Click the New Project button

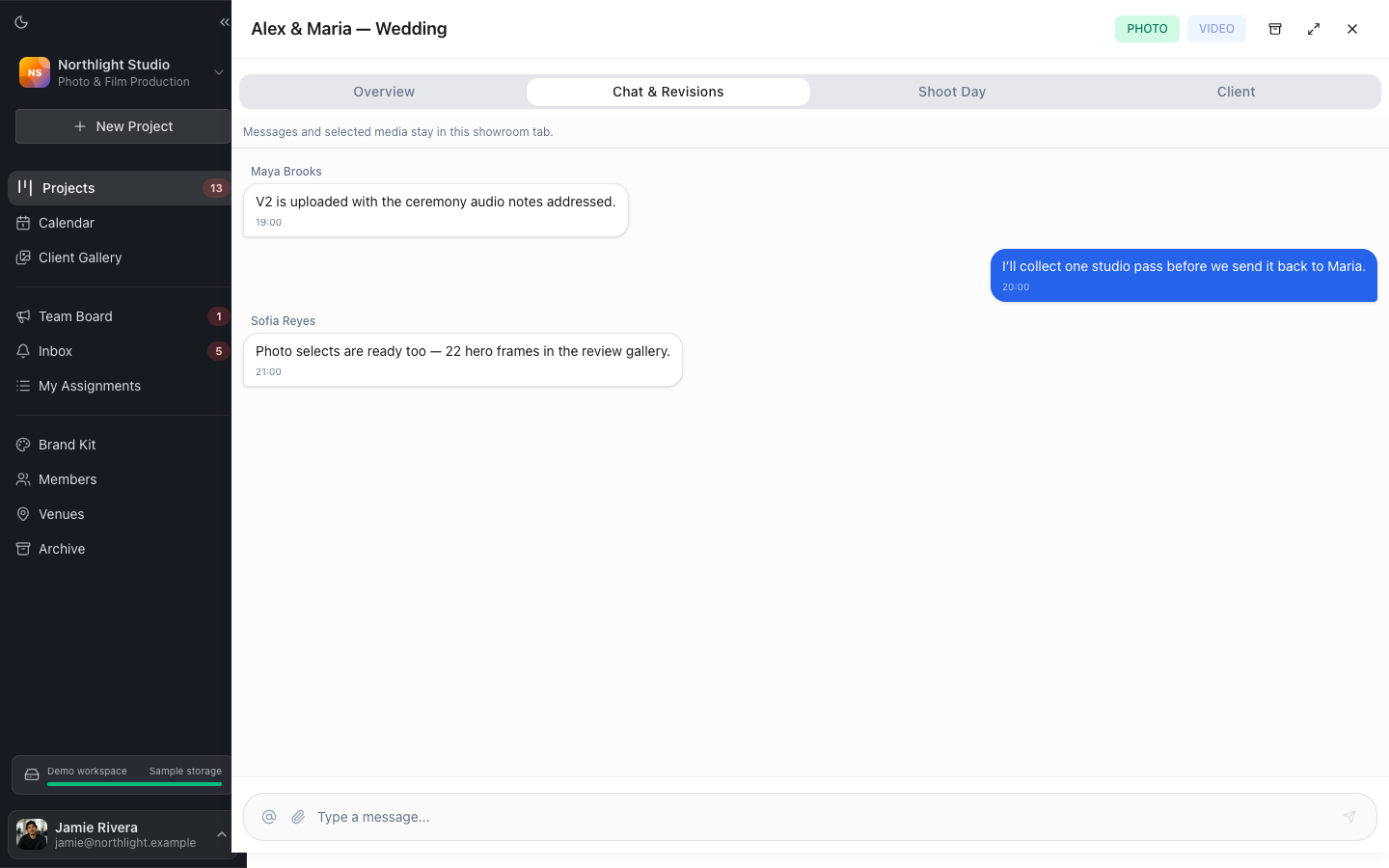coord(123,126)
